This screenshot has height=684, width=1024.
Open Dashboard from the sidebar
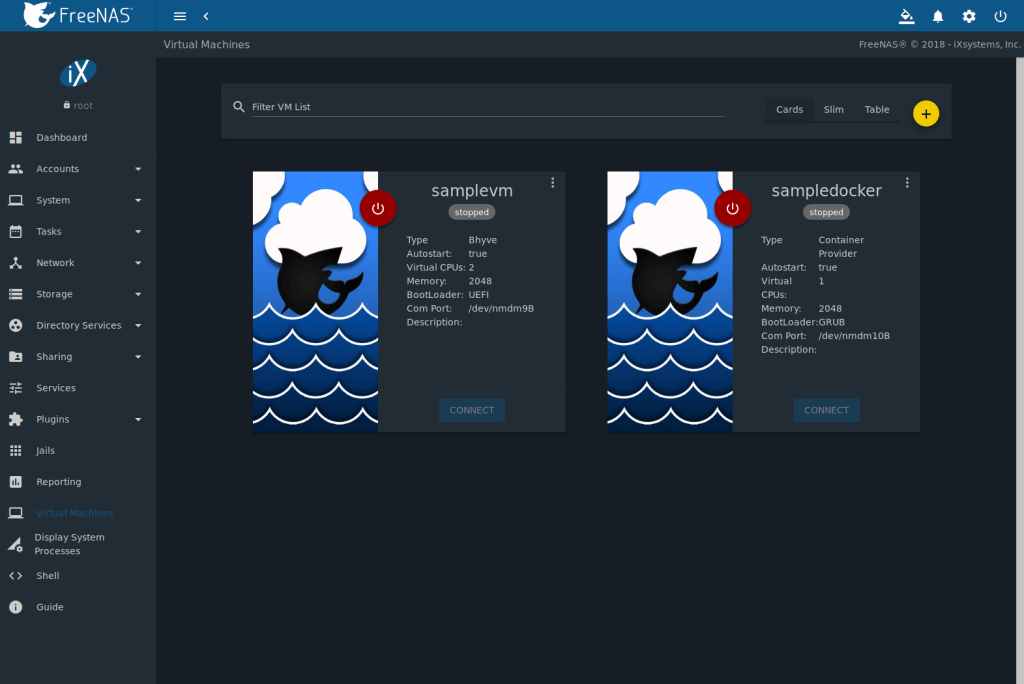[x=61, y=138]
